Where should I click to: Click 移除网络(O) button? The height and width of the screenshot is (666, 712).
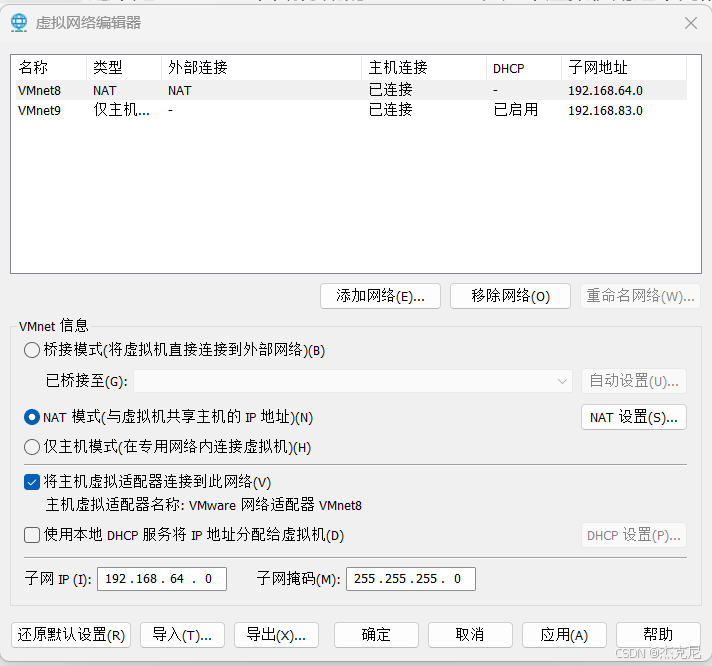click(510, 296)
